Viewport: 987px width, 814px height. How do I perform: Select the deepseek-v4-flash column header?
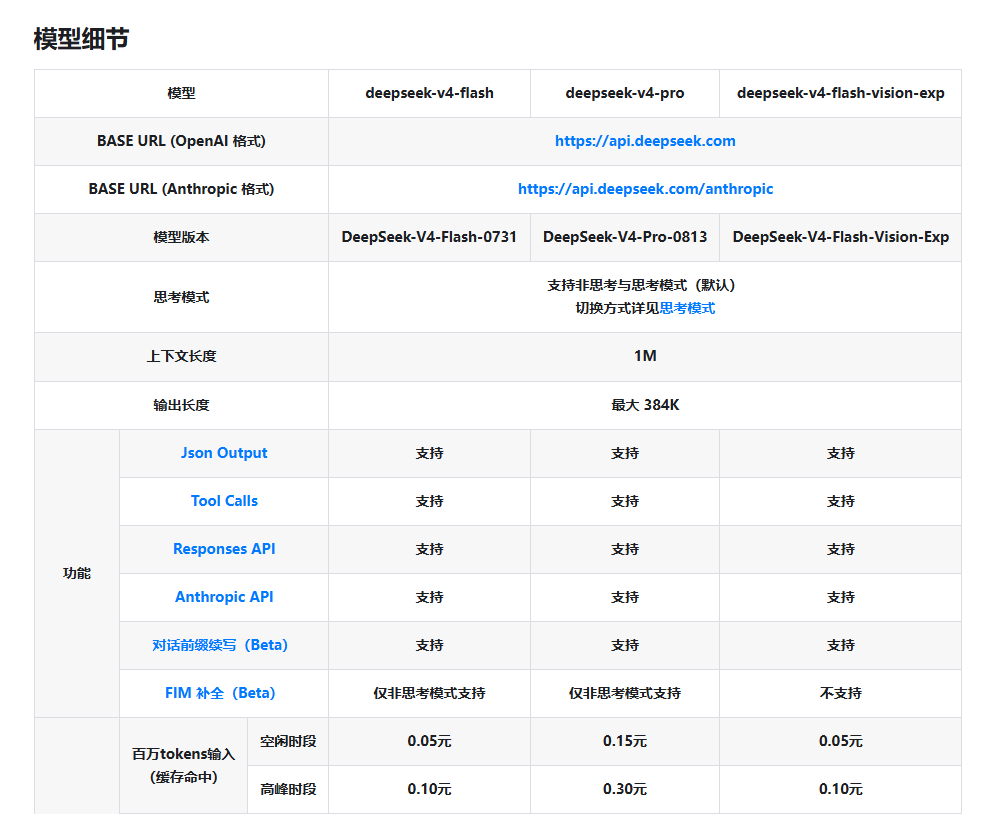pyautogui.click(x=429, y=93)
